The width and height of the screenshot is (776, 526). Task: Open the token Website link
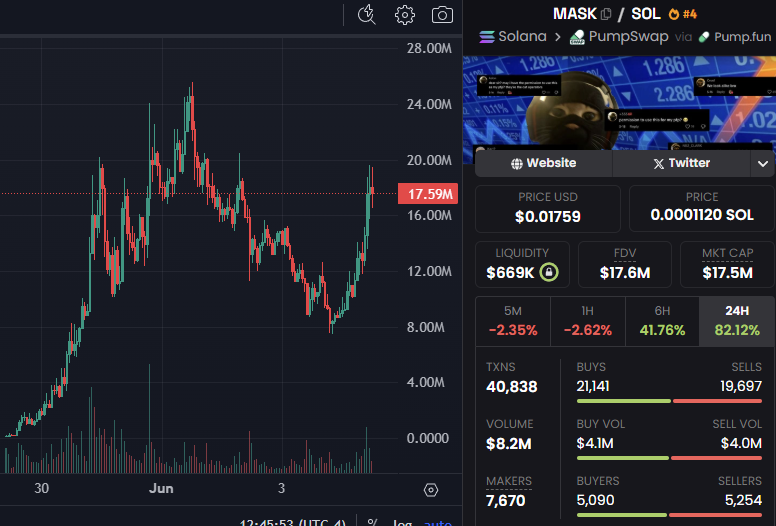[x=543, y=163]
